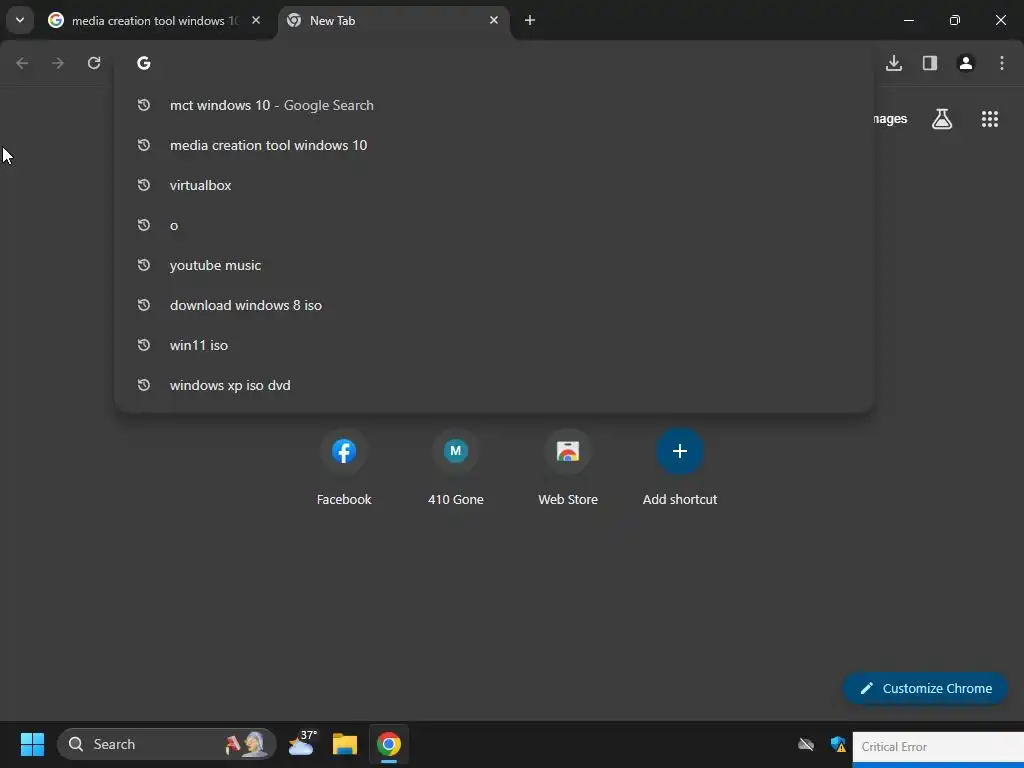Viewport: 1024px width, 768px height.
Task: Click history icon beside virtualbox suggestion
Action: pos(144,185)
